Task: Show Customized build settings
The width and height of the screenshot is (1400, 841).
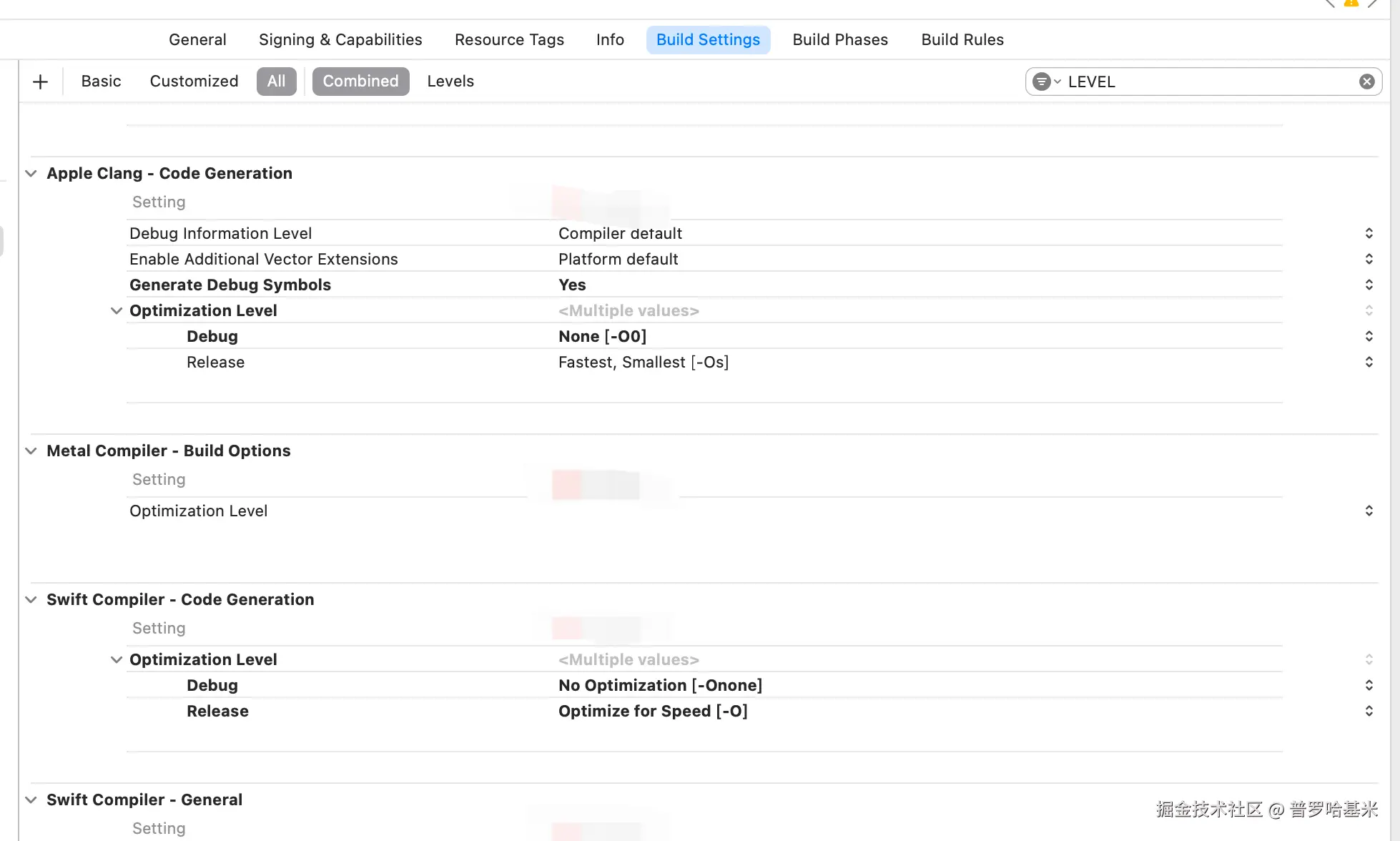Action: [x=194, y=82]
